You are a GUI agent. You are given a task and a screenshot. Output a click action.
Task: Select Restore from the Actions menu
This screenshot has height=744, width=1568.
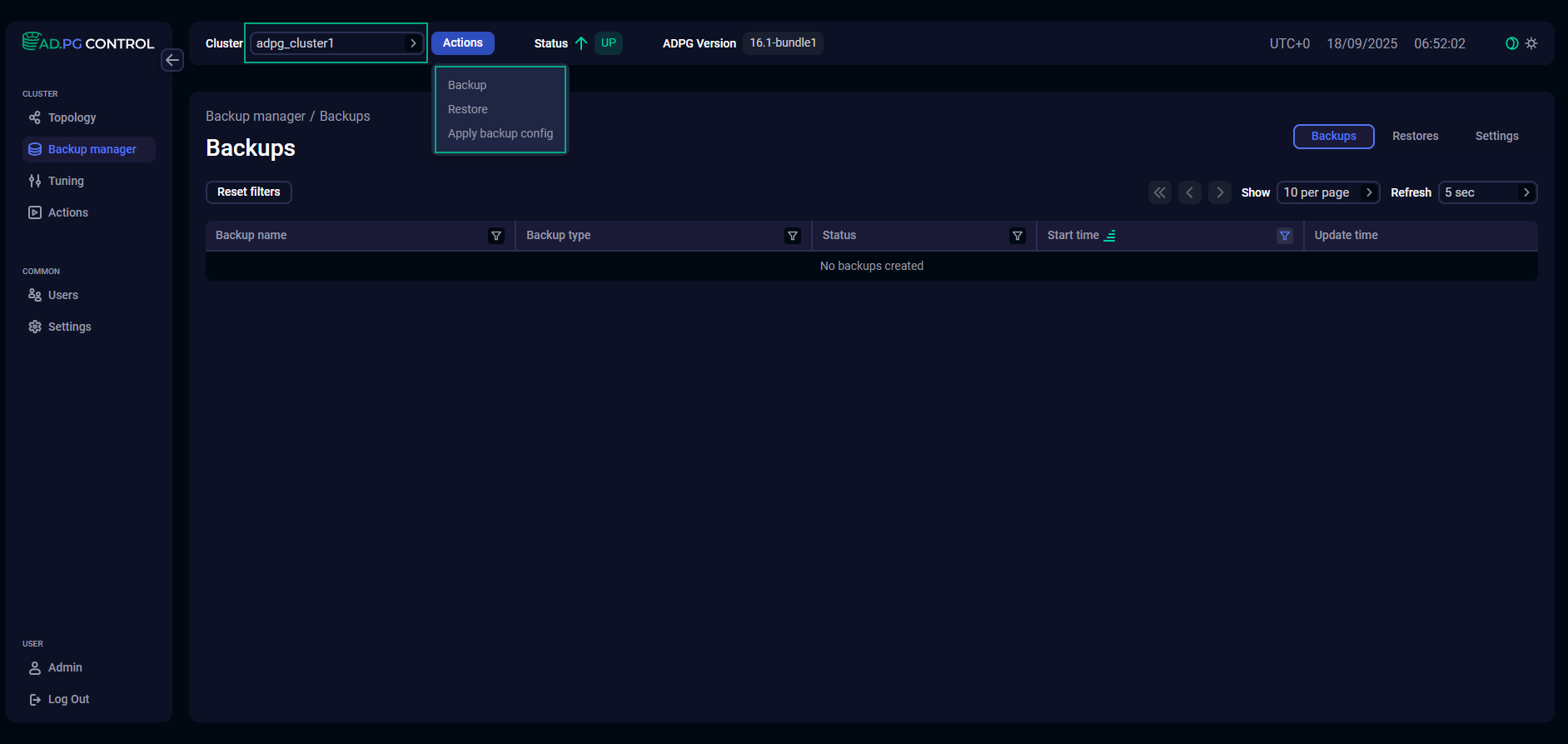pos(468,109)
